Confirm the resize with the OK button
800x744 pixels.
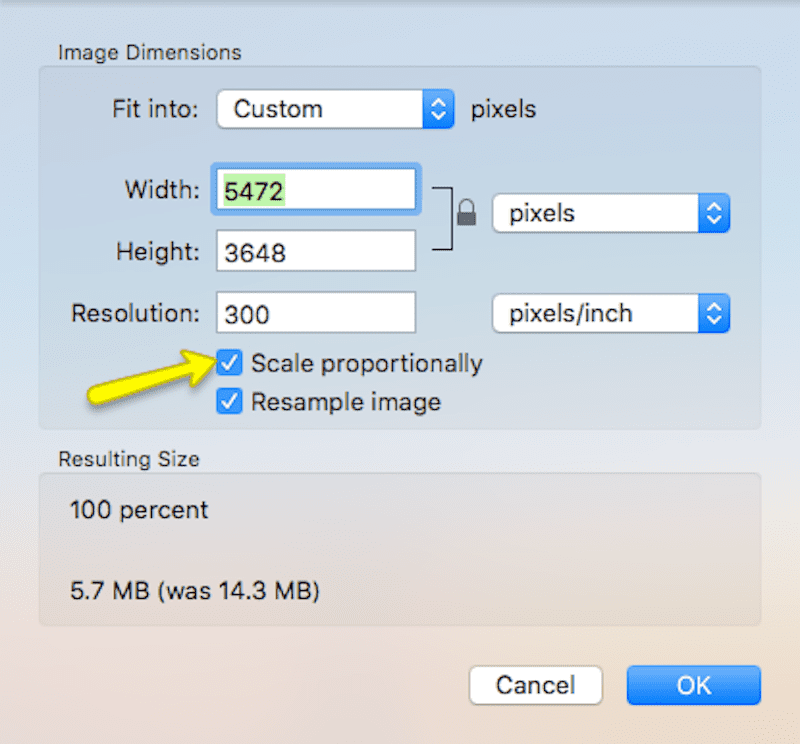click(694, 685)
